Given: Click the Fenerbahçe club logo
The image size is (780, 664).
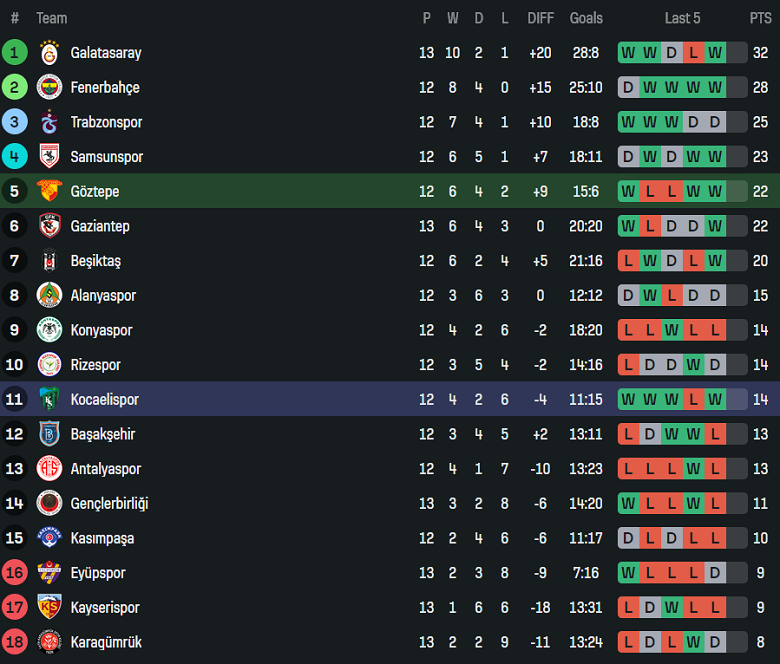Looking at the screenshot, I should point(49,88).
